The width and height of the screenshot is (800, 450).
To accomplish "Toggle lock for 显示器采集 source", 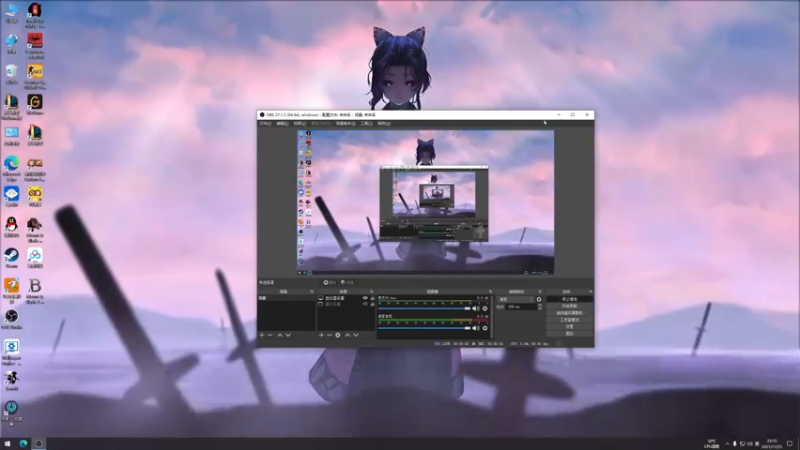I will pos(372,298).
